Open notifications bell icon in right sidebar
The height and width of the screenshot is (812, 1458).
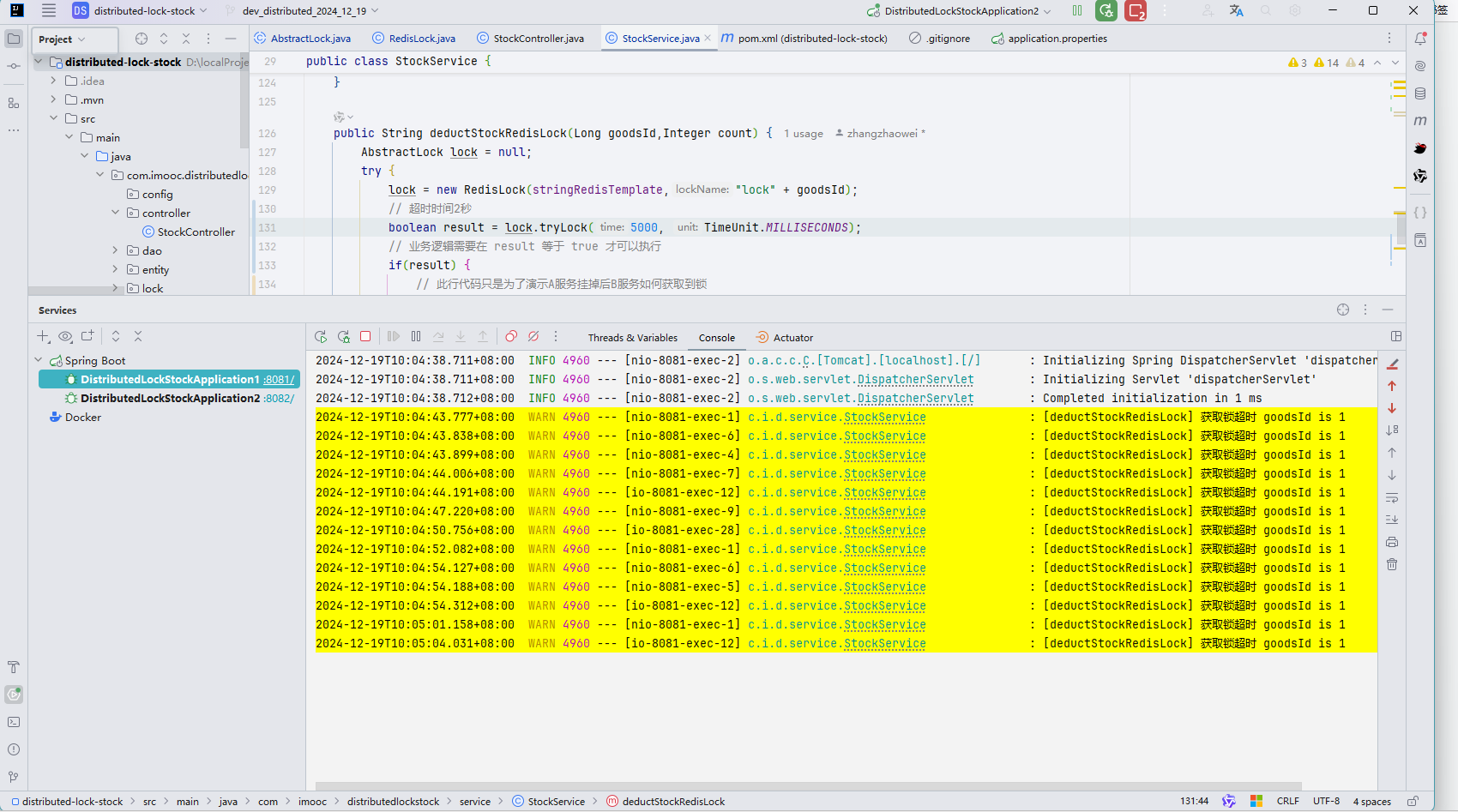tap(1420, 39)
